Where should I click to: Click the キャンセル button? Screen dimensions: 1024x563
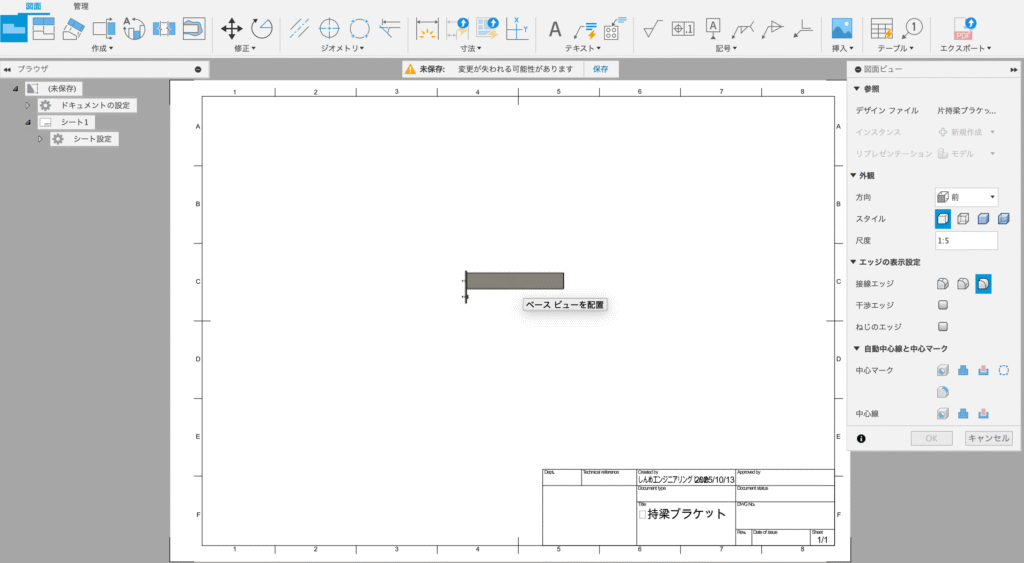tap(989, 438)
